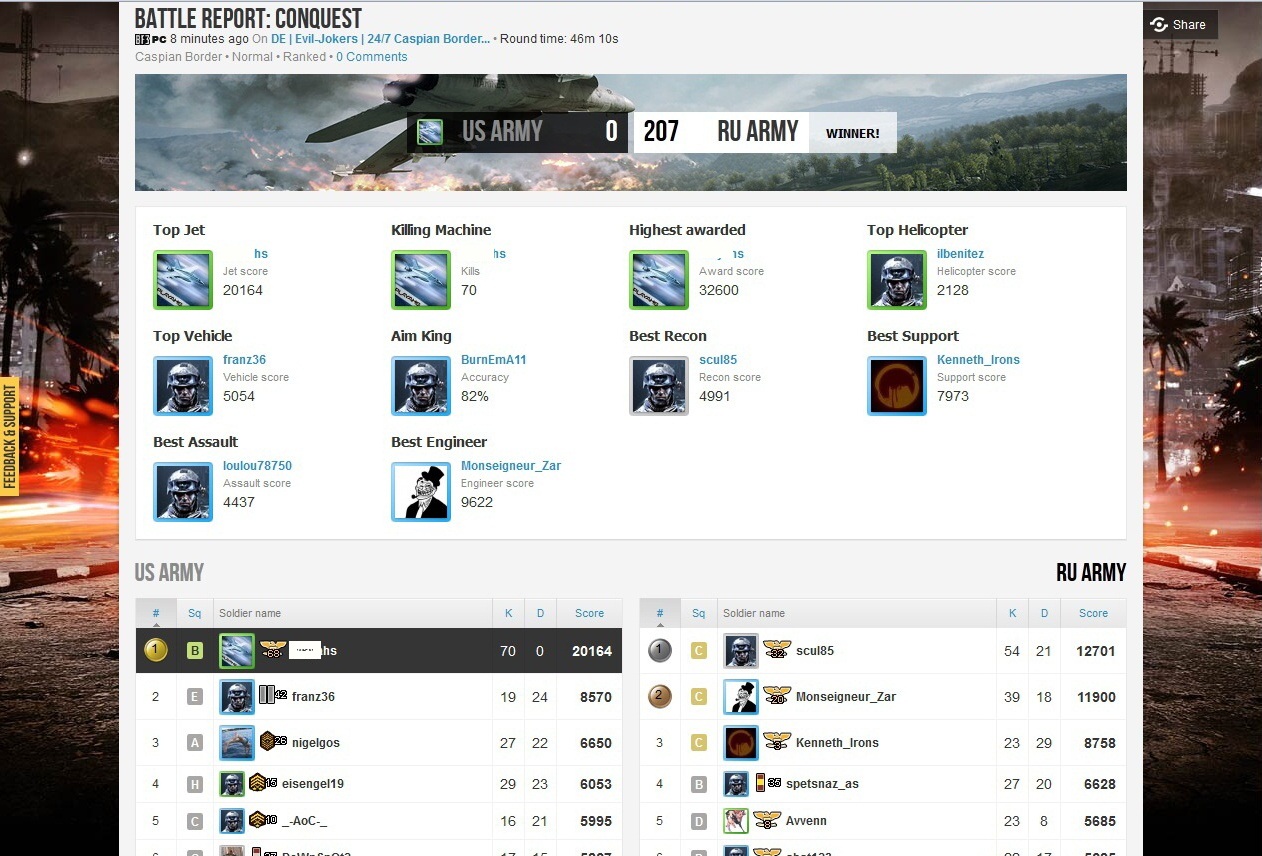Click franz36 avatar in US Army table
Viewport: 1262px width, 856px height.
[x=237, y=697]
